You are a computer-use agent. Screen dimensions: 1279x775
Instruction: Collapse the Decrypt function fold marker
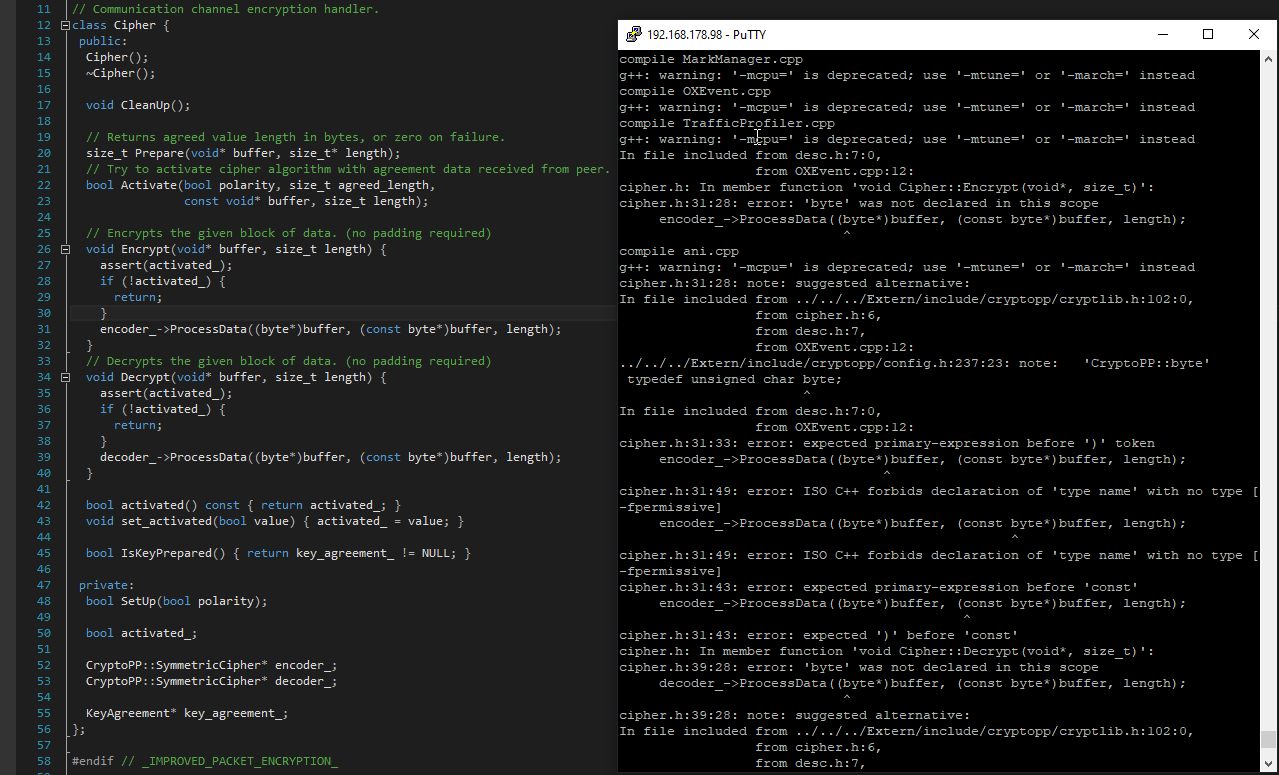[65, 377]
